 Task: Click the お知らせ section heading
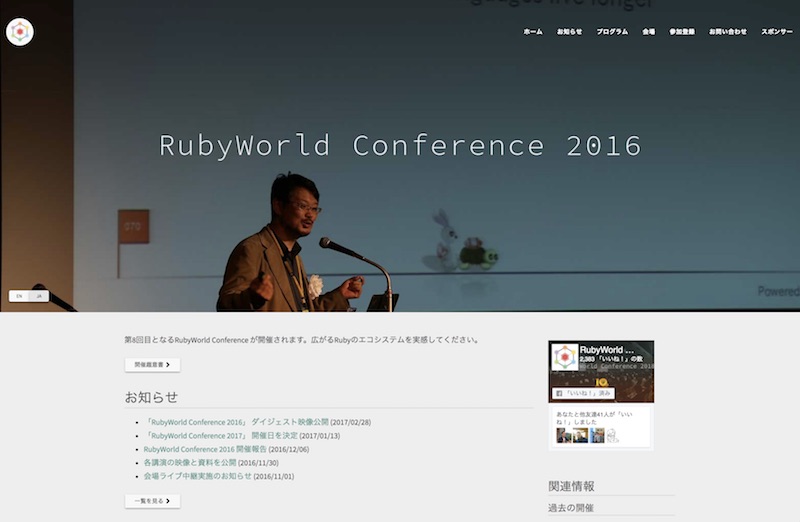tap(152, 397)
